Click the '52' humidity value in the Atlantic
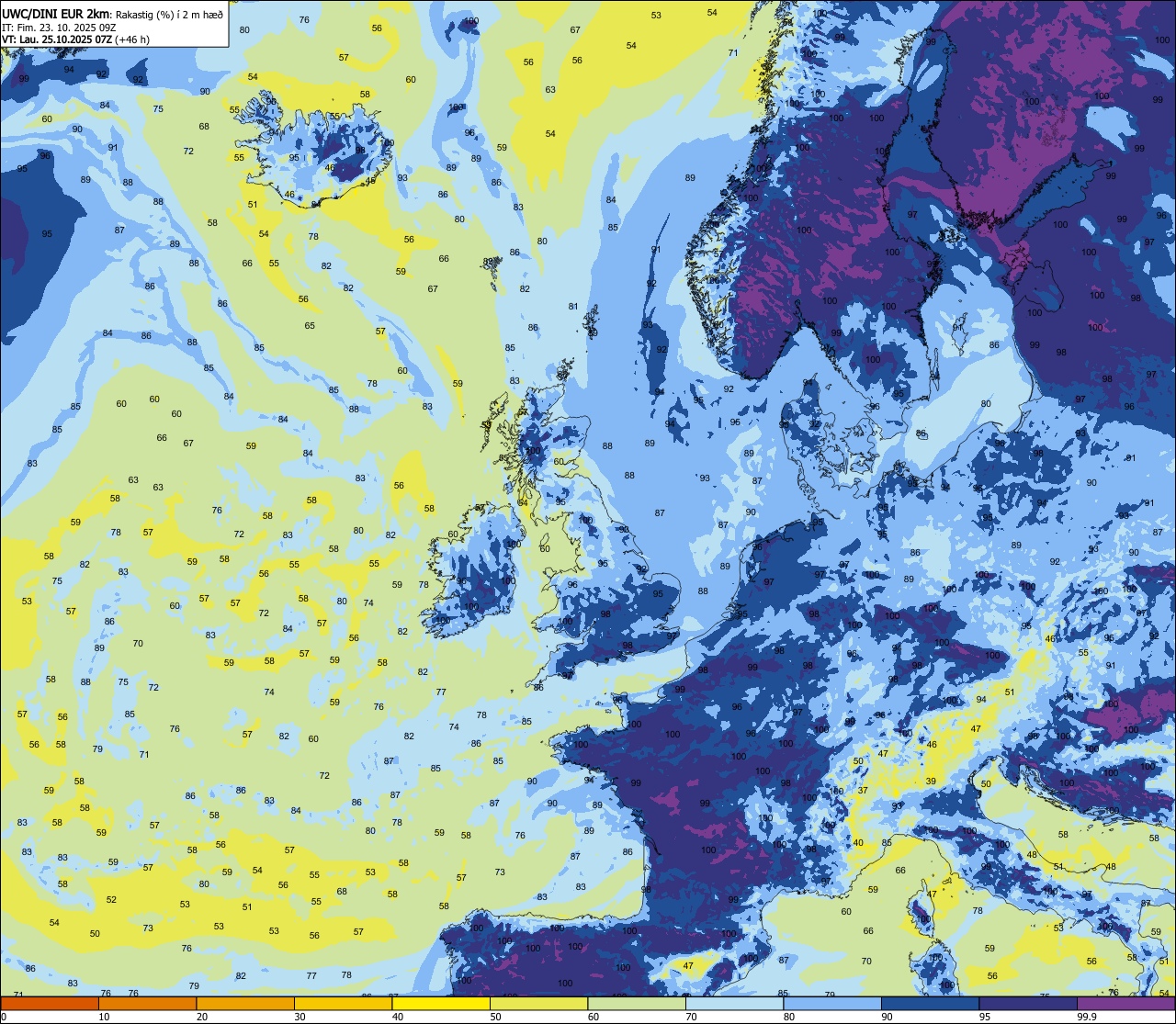This screenshot has width=1176, height=1024. [x=111, y=900]
